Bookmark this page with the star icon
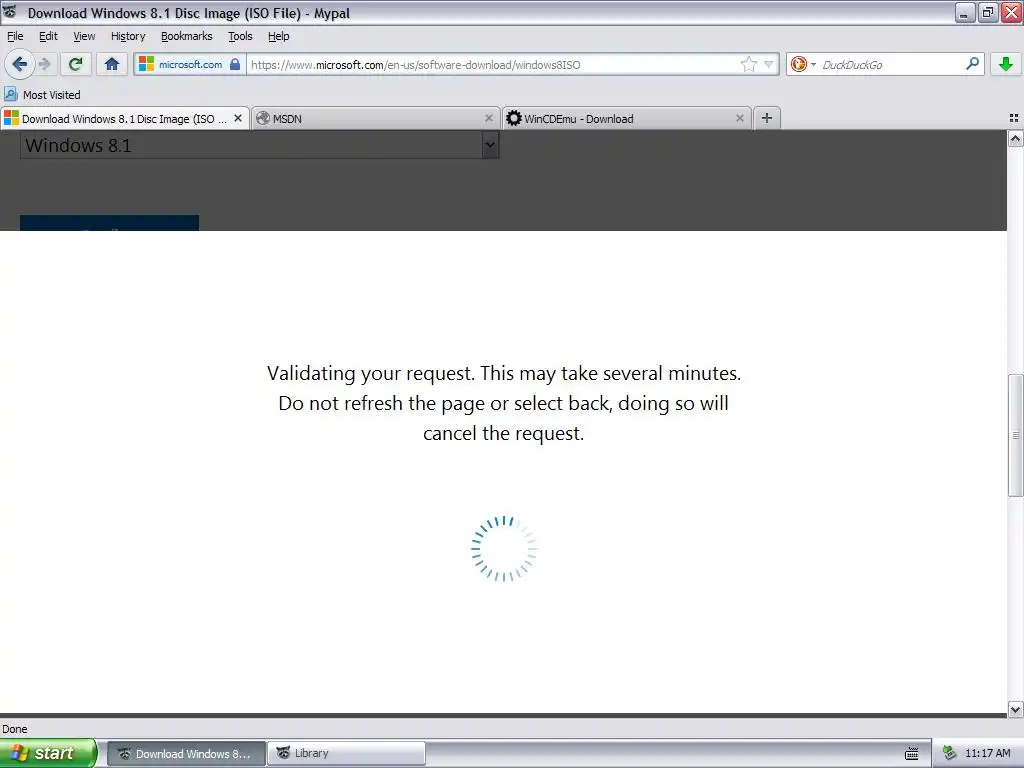The image size is (1024, 768). click(748, 64)
